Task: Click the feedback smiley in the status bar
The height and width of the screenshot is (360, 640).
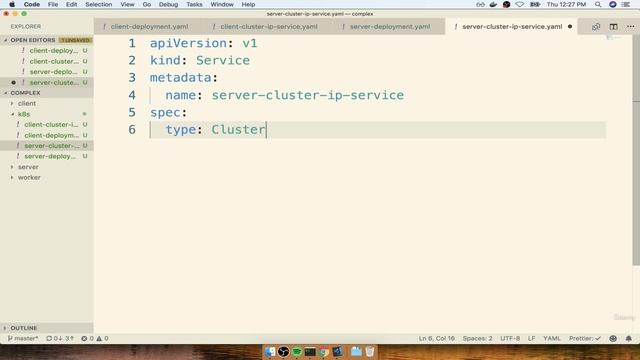Action: pyautogui.click(x=613, y=338)
